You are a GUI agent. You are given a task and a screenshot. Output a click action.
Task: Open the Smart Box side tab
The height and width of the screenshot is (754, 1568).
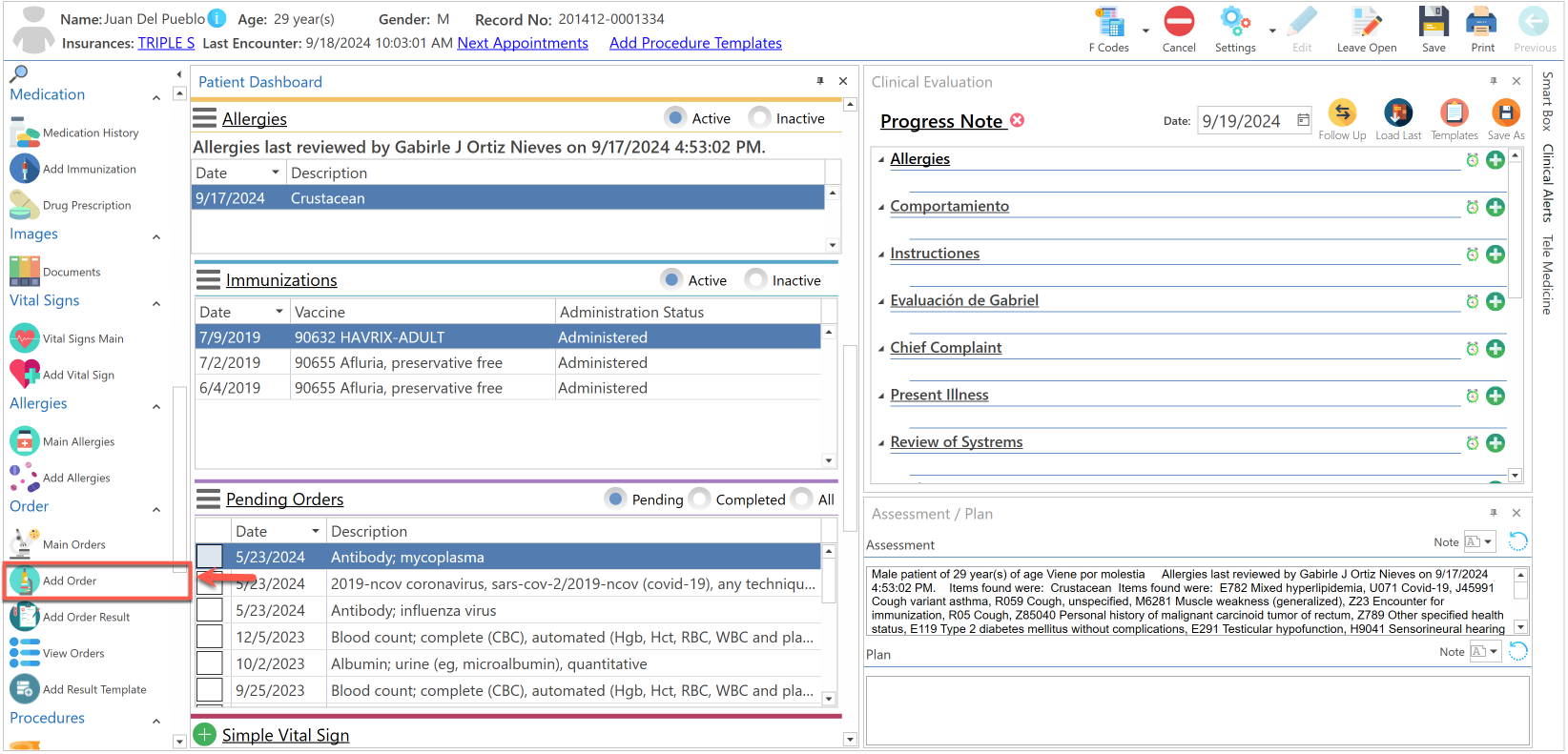pos(1548,101)
